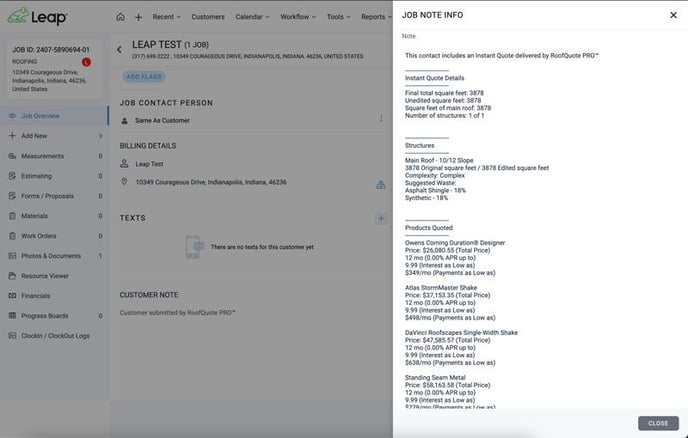Click the red badge on the job card

(x=86, y=62)
